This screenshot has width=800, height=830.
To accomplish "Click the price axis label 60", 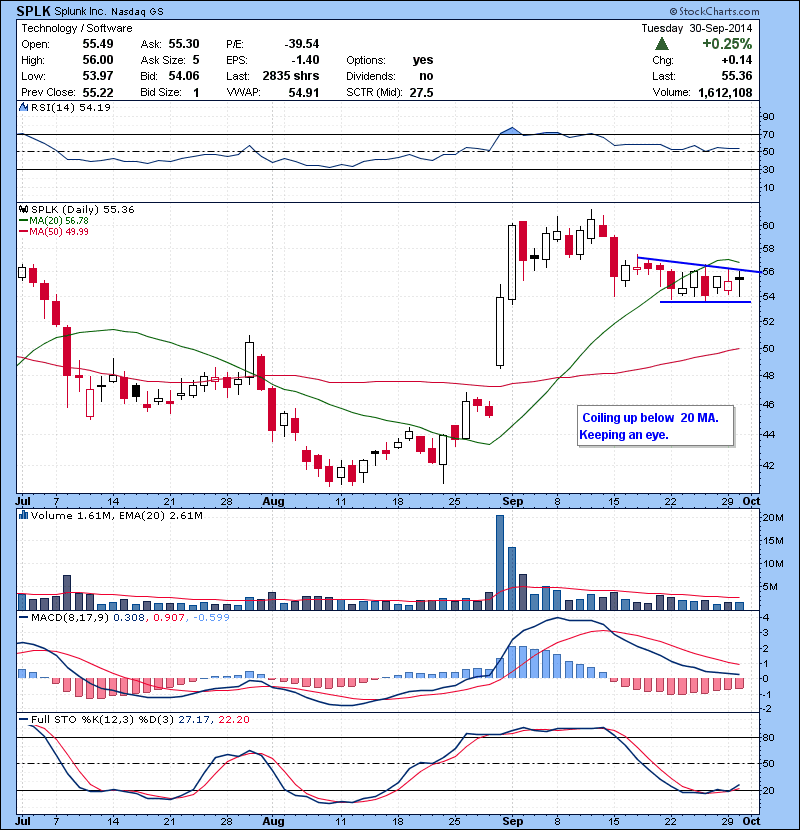I will 768,225.
